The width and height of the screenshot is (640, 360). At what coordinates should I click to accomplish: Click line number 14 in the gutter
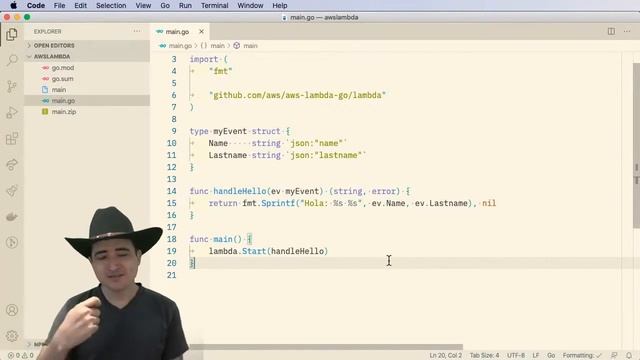(x=172, y=191)
